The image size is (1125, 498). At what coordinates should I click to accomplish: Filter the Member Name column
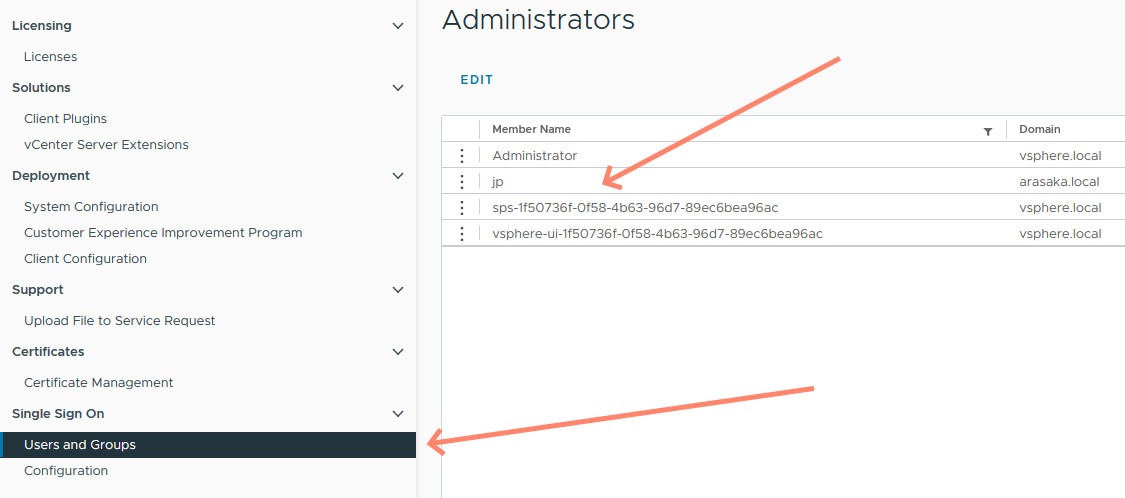[x=988, y=130]
